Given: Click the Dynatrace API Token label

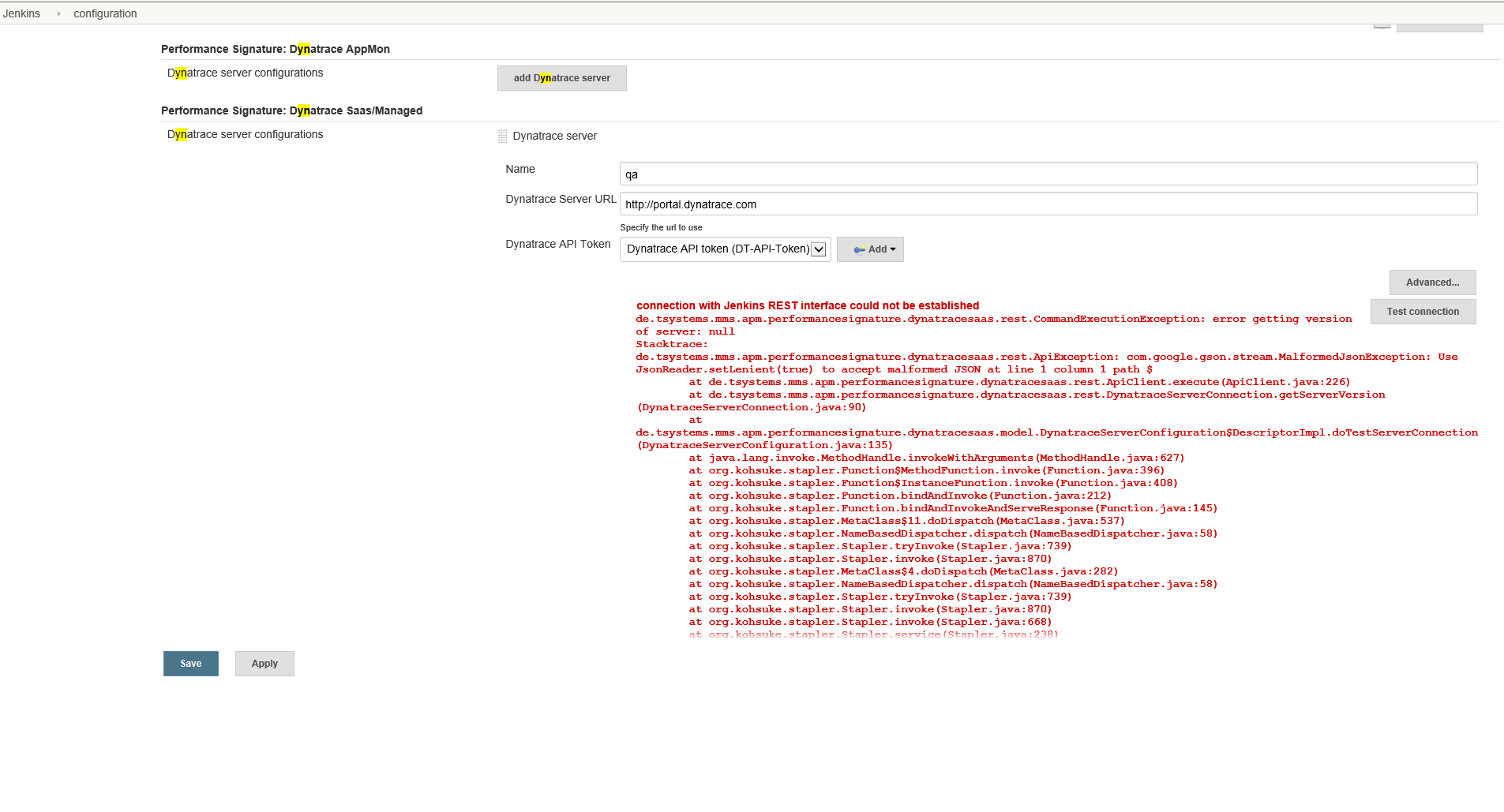Looking at the screenshot, I should (x=557, y=245).
